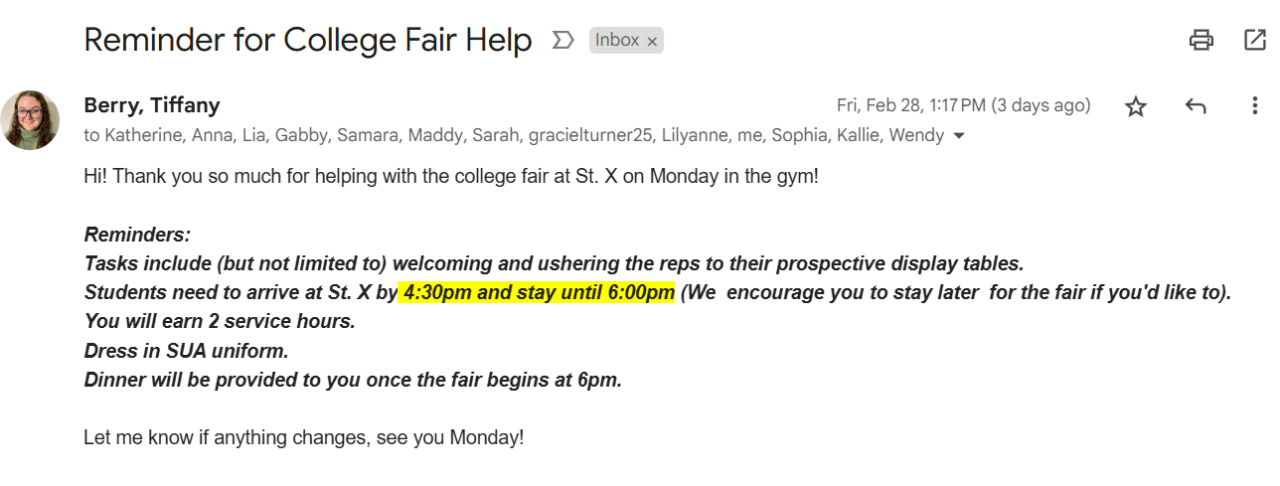Click Tiffany Berry's profile photo
Screen dimensions: 1280x486
point(30,120)
